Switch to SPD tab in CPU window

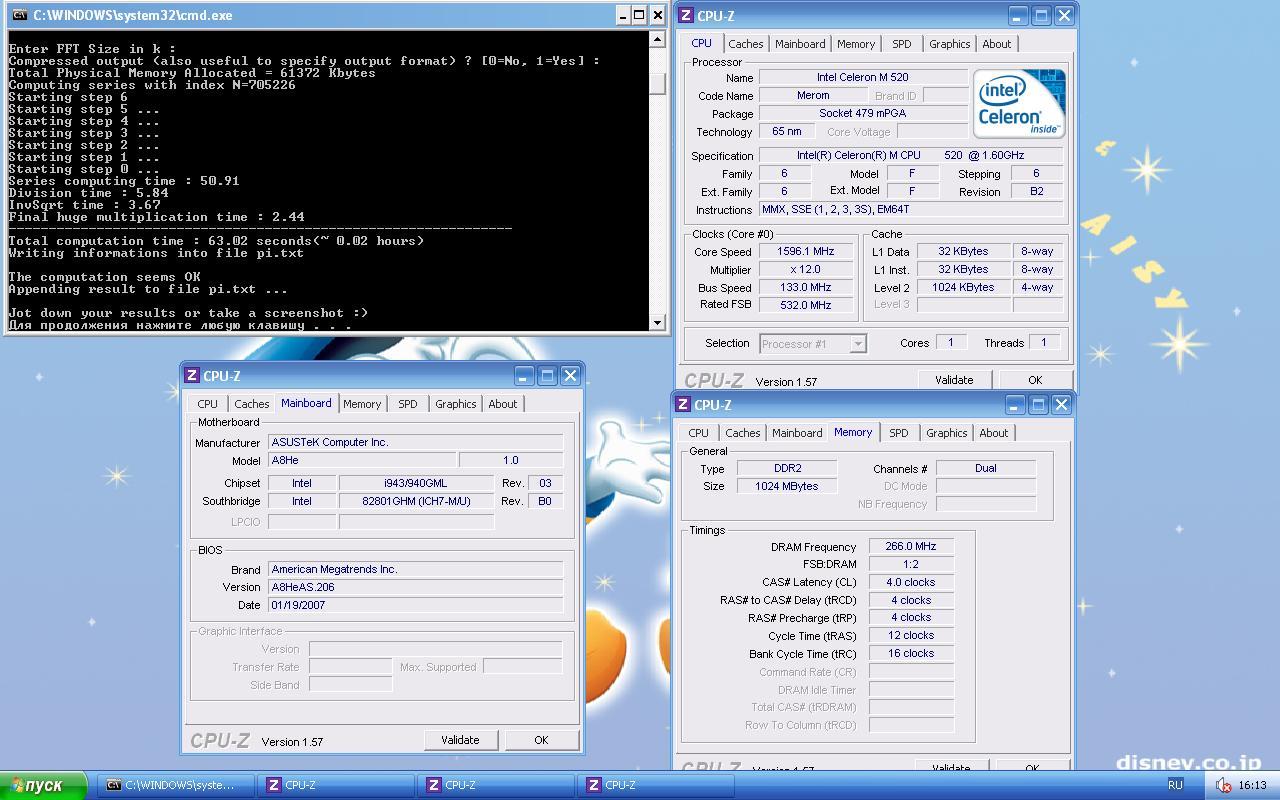point(902,44)
